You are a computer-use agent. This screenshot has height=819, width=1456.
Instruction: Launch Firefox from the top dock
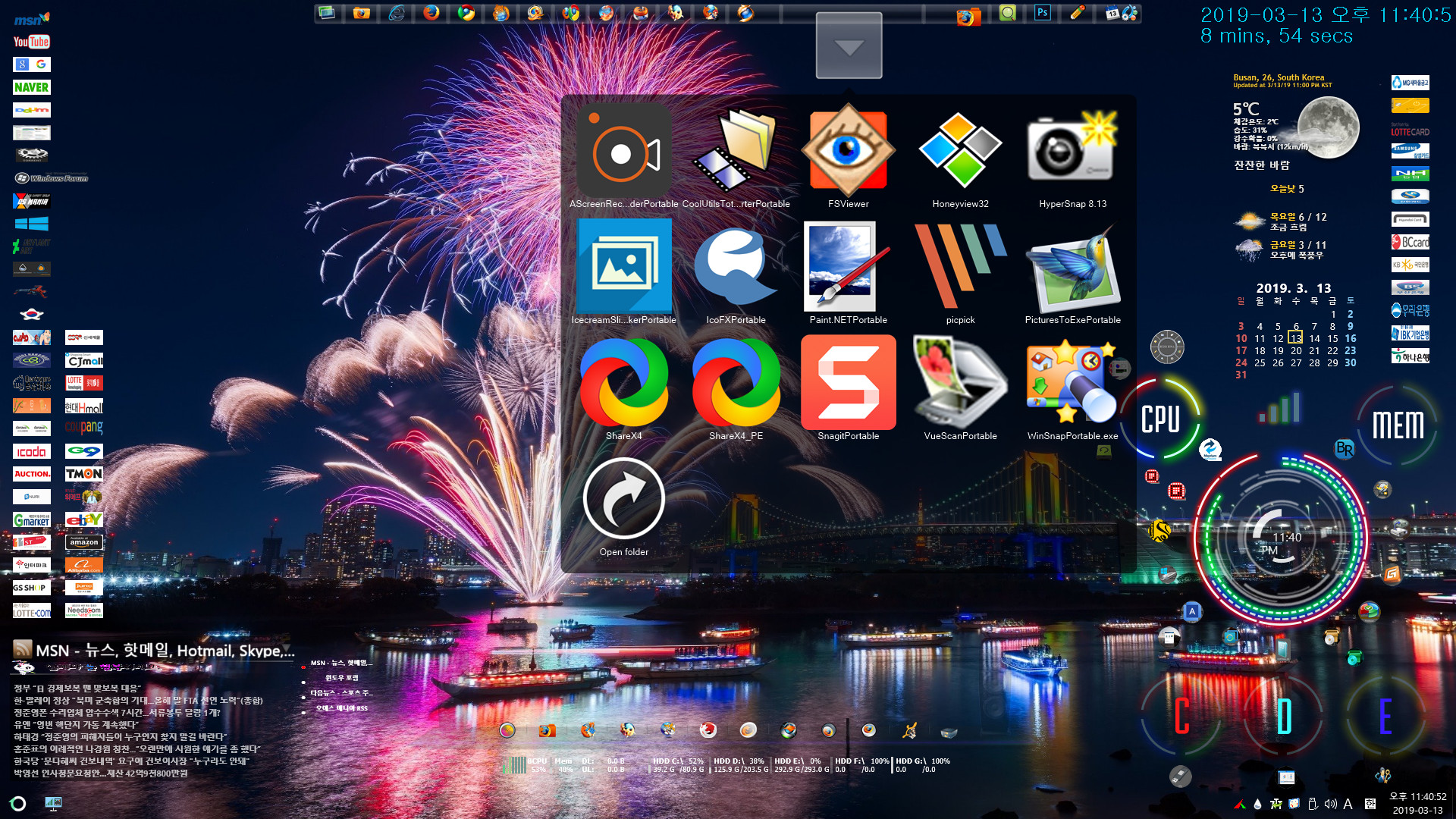(431, 13)
